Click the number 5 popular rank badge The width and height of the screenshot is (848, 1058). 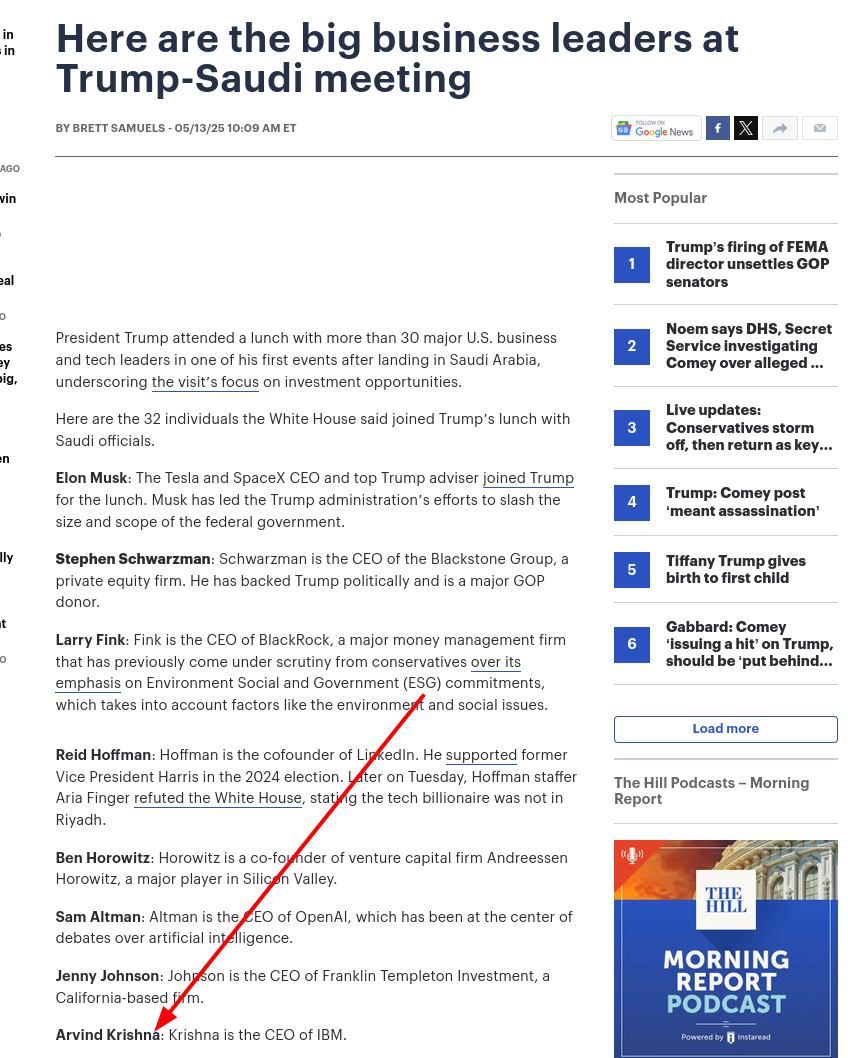coord(632,569)
